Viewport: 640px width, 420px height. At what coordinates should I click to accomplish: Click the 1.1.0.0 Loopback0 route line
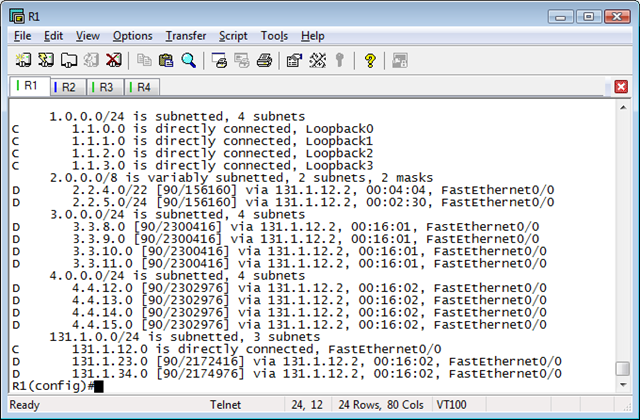click(192, 129)
